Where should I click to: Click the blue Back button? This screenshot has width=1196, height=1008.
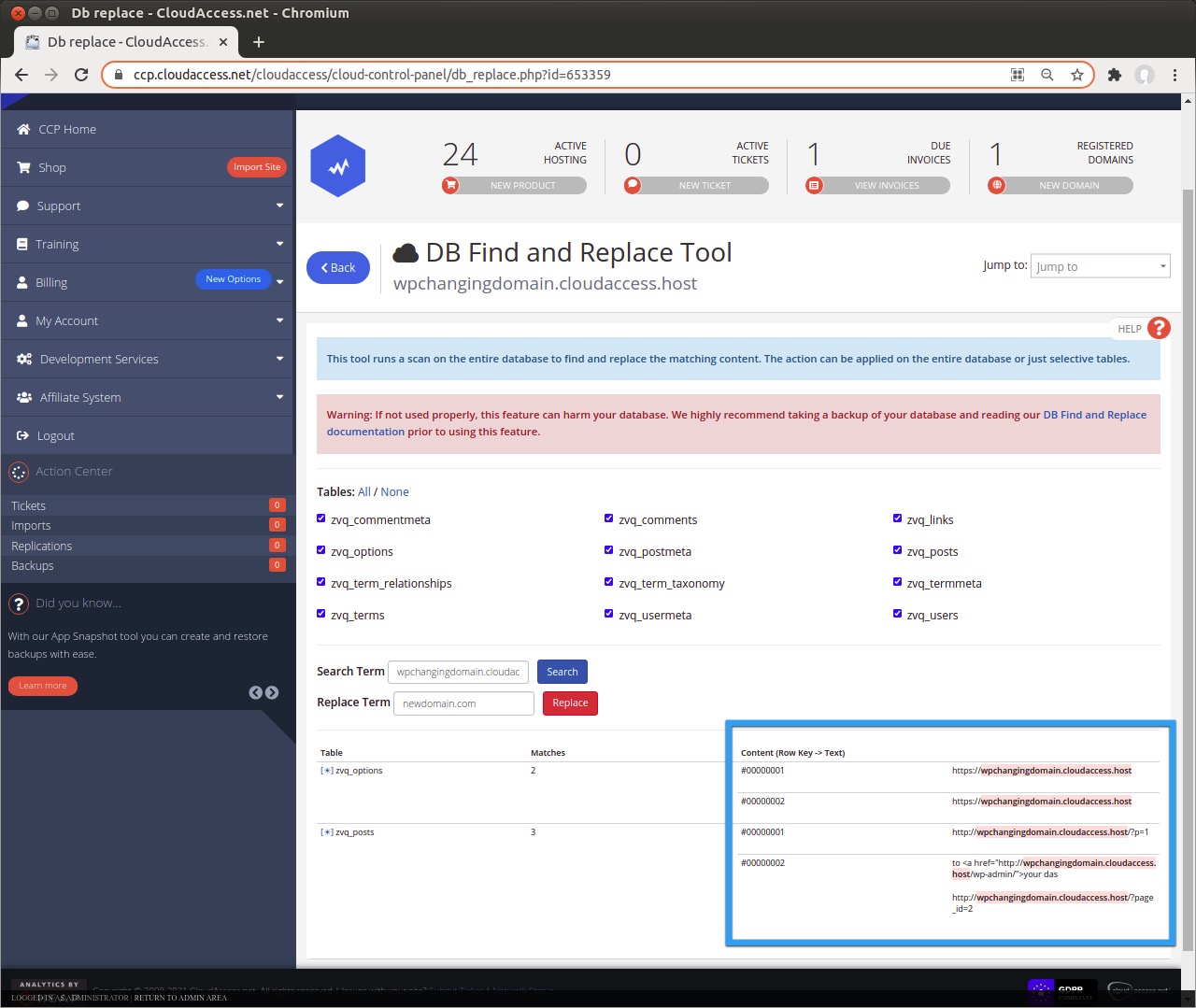pos(338,267)
